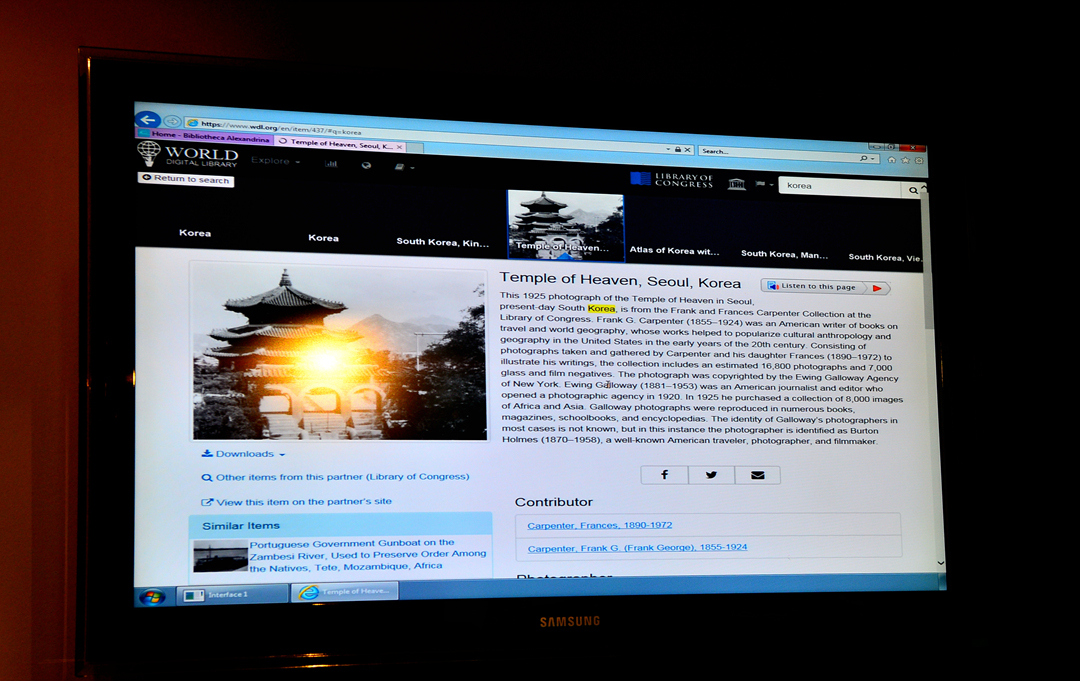Click the stop-loading X in address bar
This screenshot has height=681, width=1080.
pyautogui.click(x=687, y=149)
